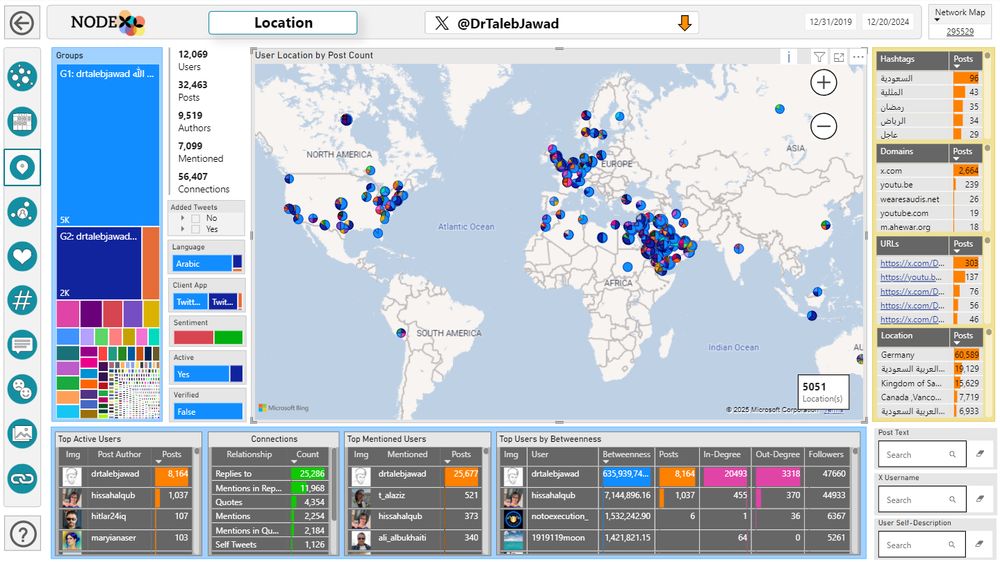This screenshot has width=1000, height=562.
Task: Click the back arrow button
Action: (x=22, y=24)
